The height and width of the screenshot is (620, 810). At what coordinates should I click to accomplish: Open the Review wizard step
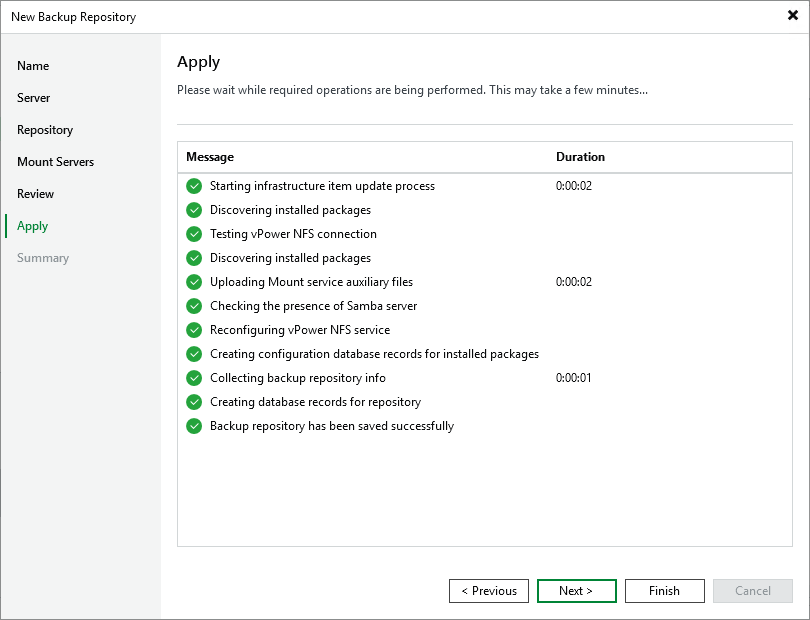pos(35,194)
